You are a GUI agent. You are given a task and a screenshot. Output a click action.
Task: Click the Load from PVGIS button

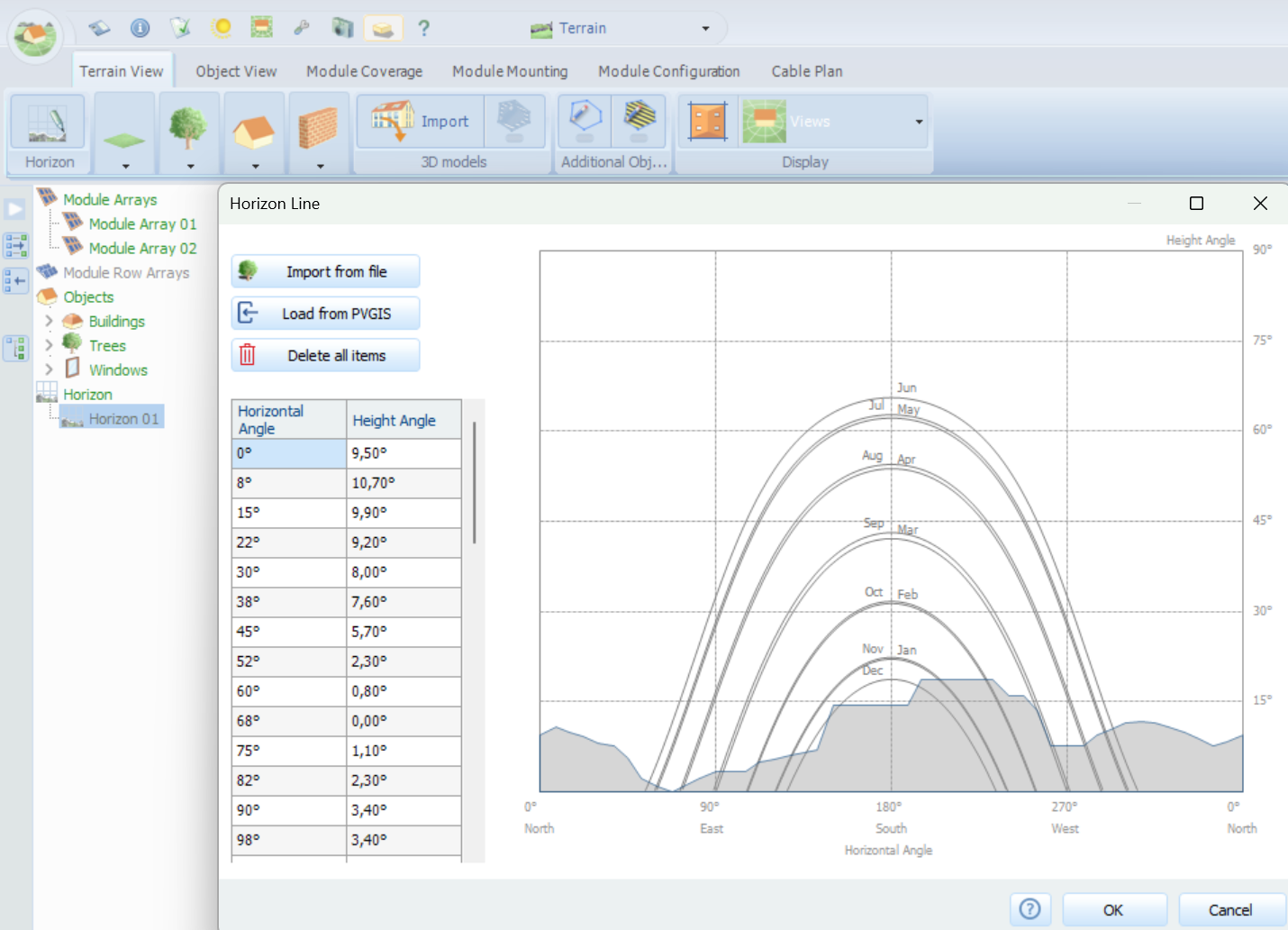coord(326,314)
